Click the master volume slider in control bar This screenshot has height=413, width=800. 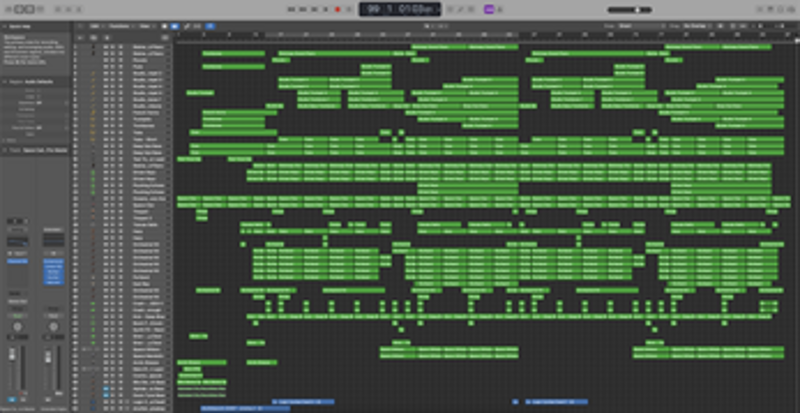coord(630,10)
